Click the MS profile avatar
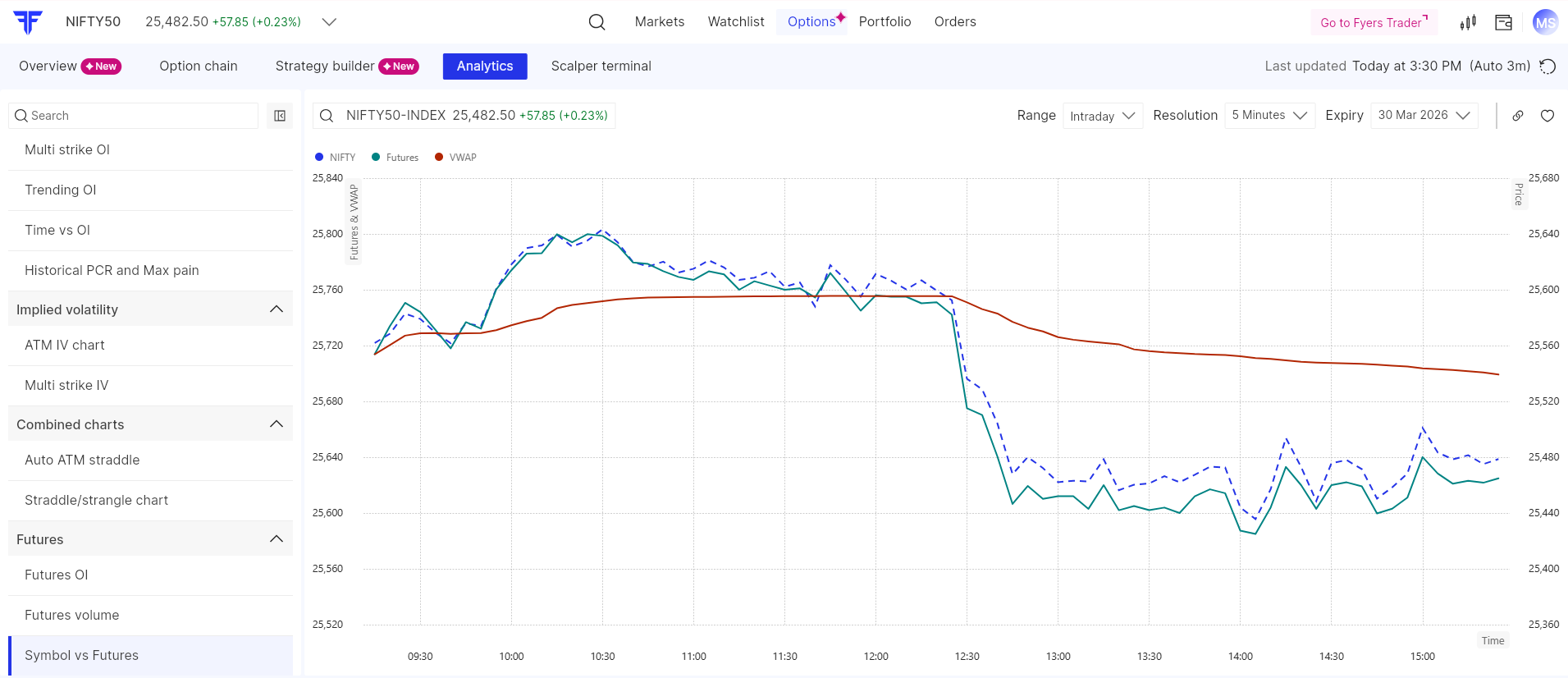Image resolution: width=1568 pixels, height=678 pixels. pos(1545,22)
